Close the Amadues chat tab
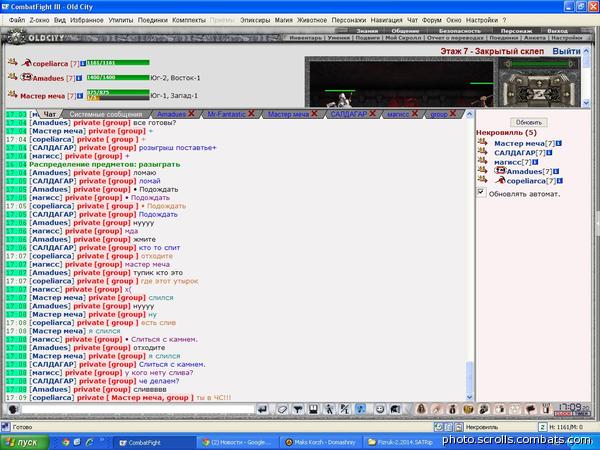 tap(191, 113)
